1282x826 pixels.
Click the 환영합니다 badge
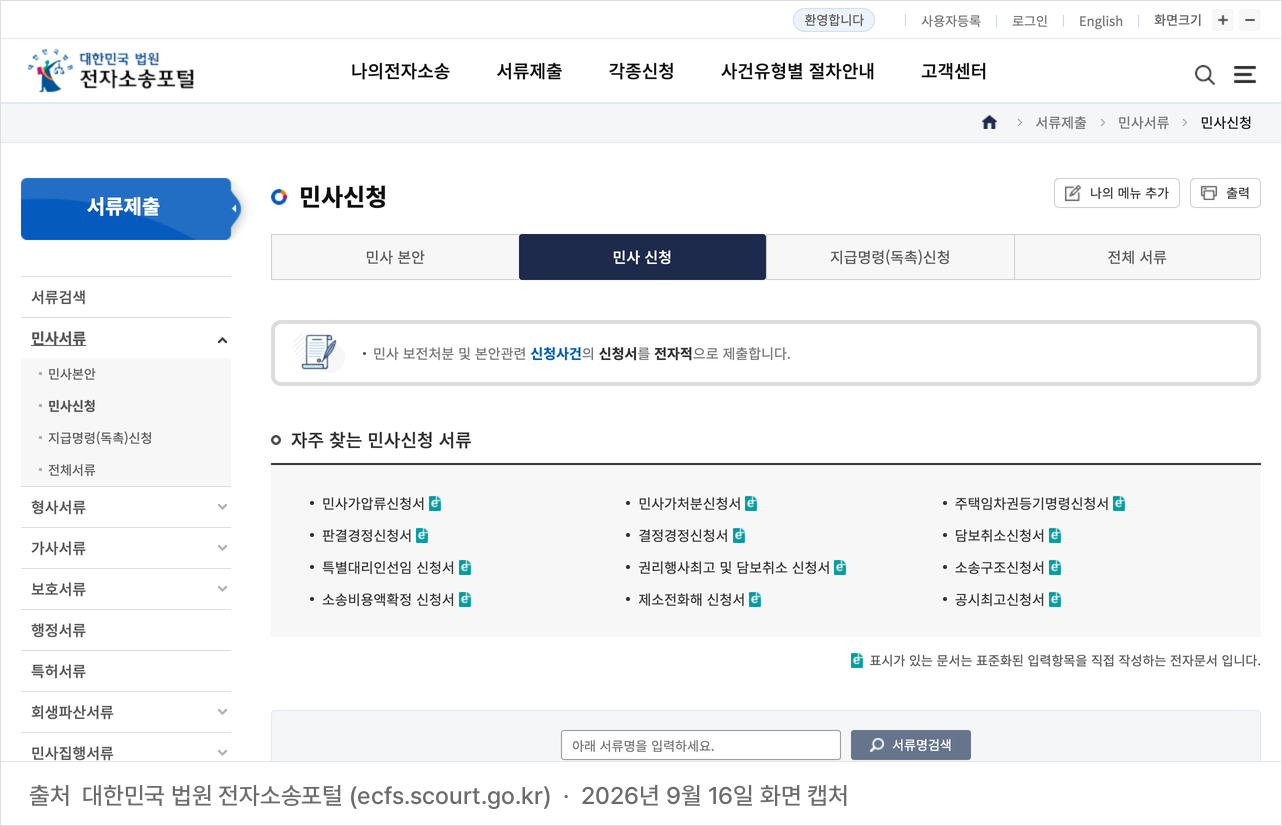click(834, 20)
